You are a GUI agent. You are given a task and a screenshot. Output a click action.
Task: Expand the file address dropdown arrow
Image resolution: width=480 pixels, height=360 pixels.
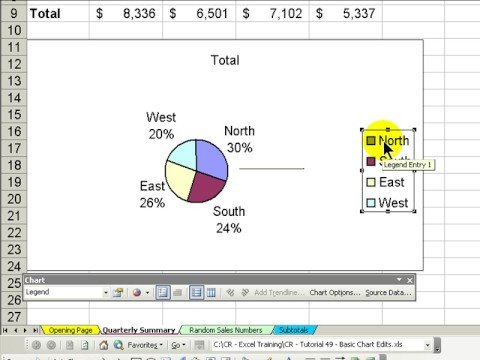coord(428,345)
